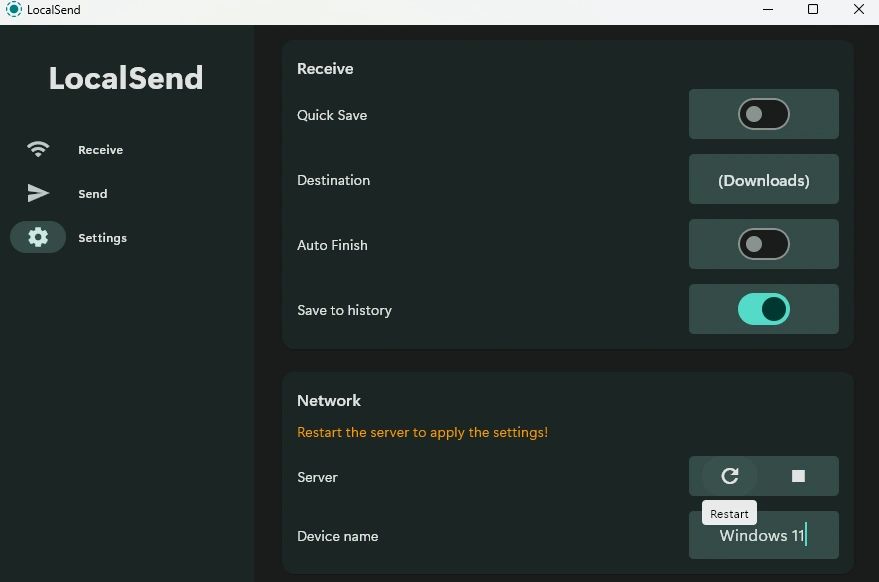Click the LocalSend heading in sidebar

tap(126, 78)
